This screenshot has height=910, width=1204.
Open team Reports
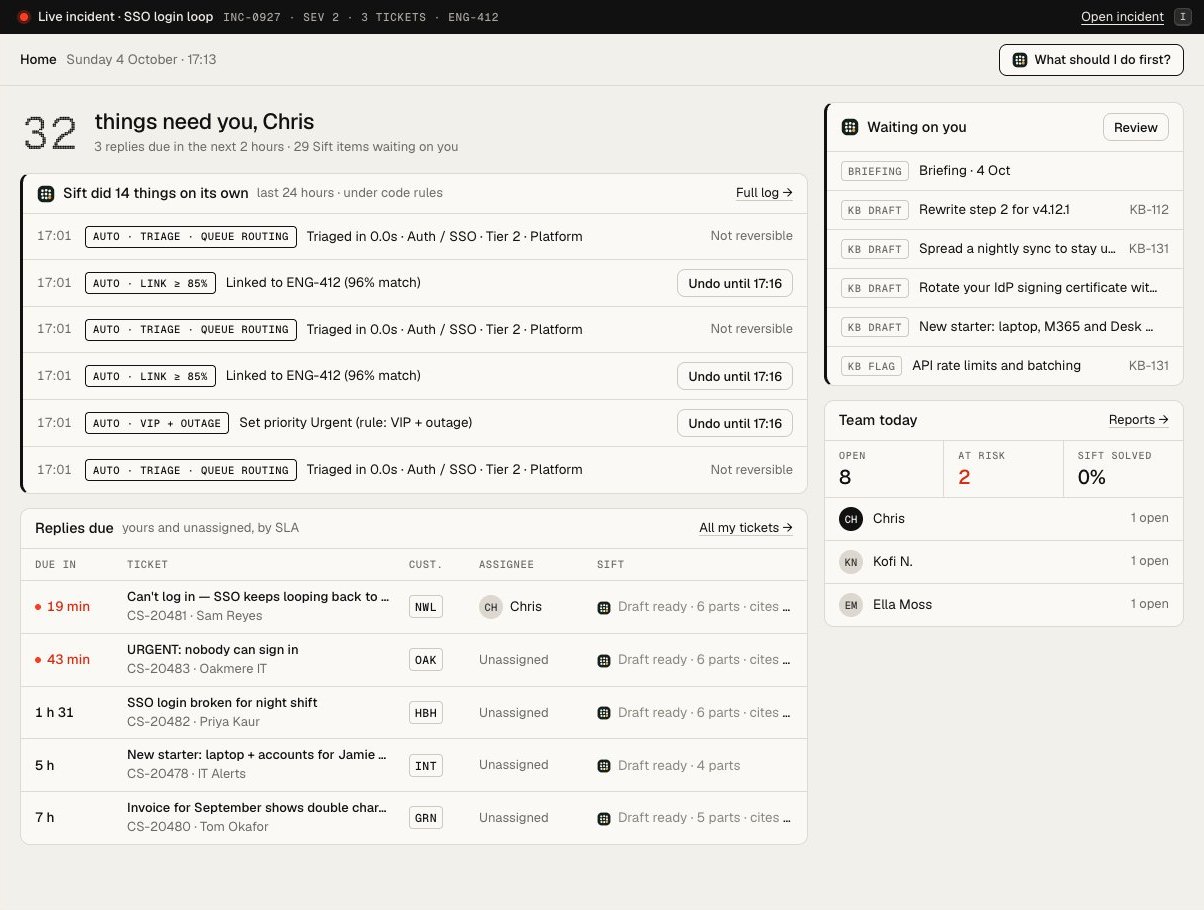(x=1139, y=420)
